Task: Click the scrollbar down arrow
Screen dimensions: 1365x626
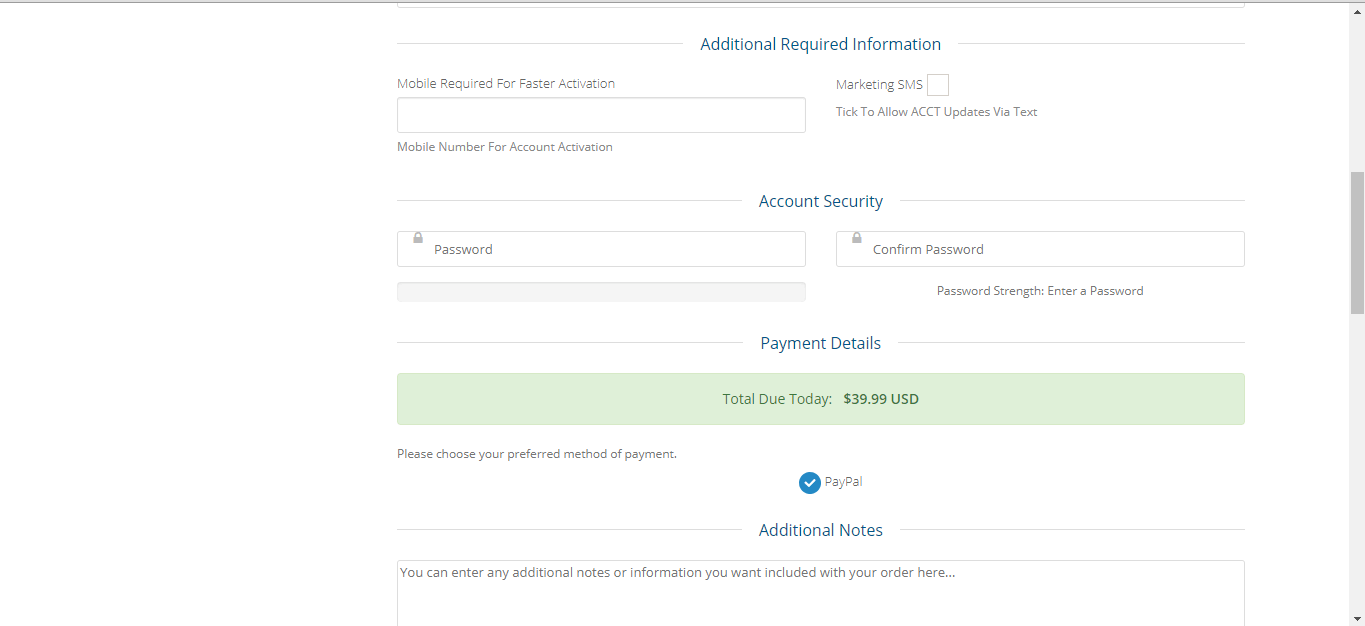Action: 1357,617
